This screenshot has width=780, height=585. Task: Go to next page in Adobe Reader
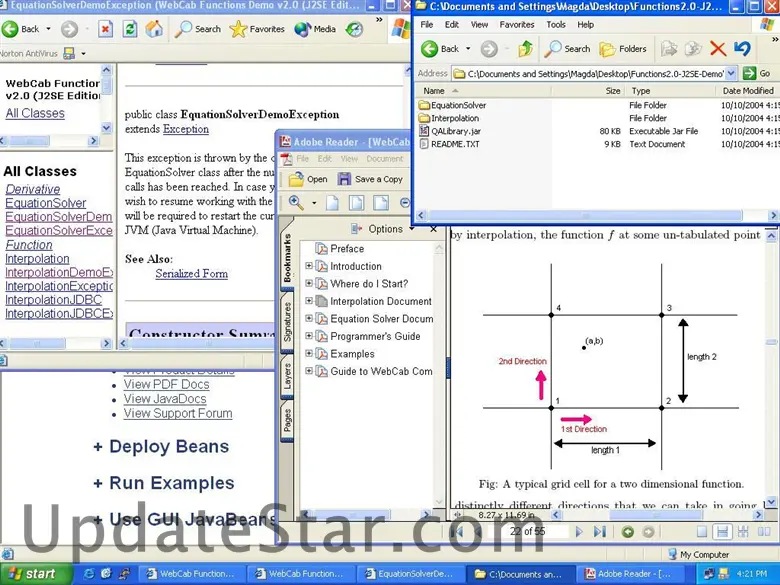point(579,532)
